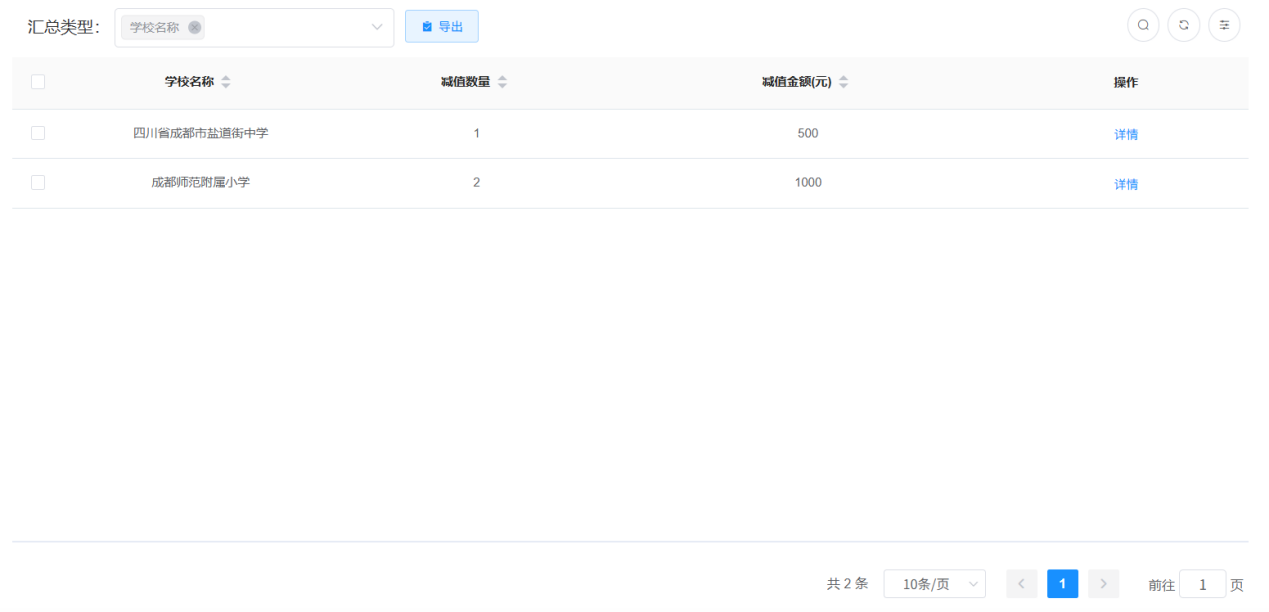Click the 导出 export button

click(442, 27)
